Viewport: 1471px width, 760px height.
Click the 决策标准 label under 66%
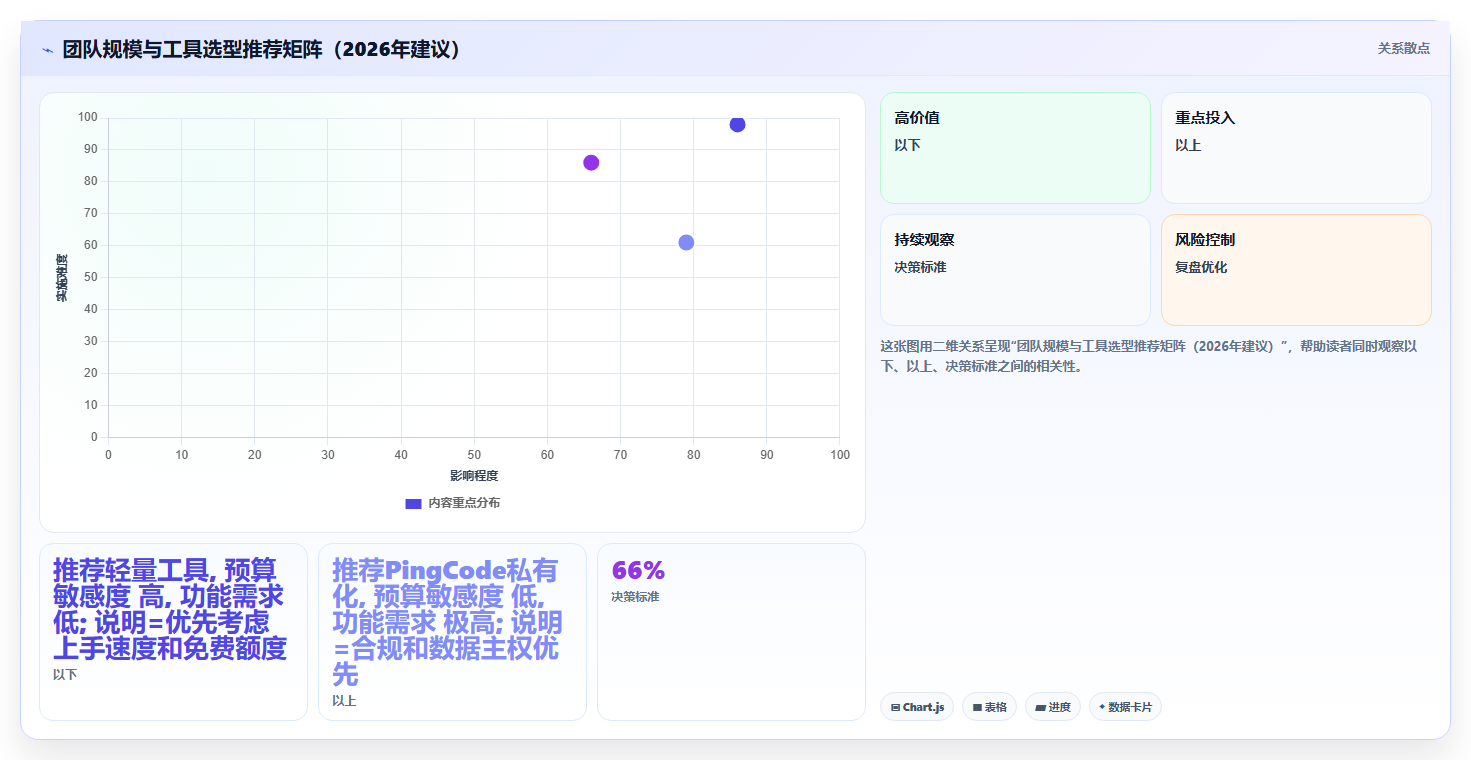pos(635,597)
